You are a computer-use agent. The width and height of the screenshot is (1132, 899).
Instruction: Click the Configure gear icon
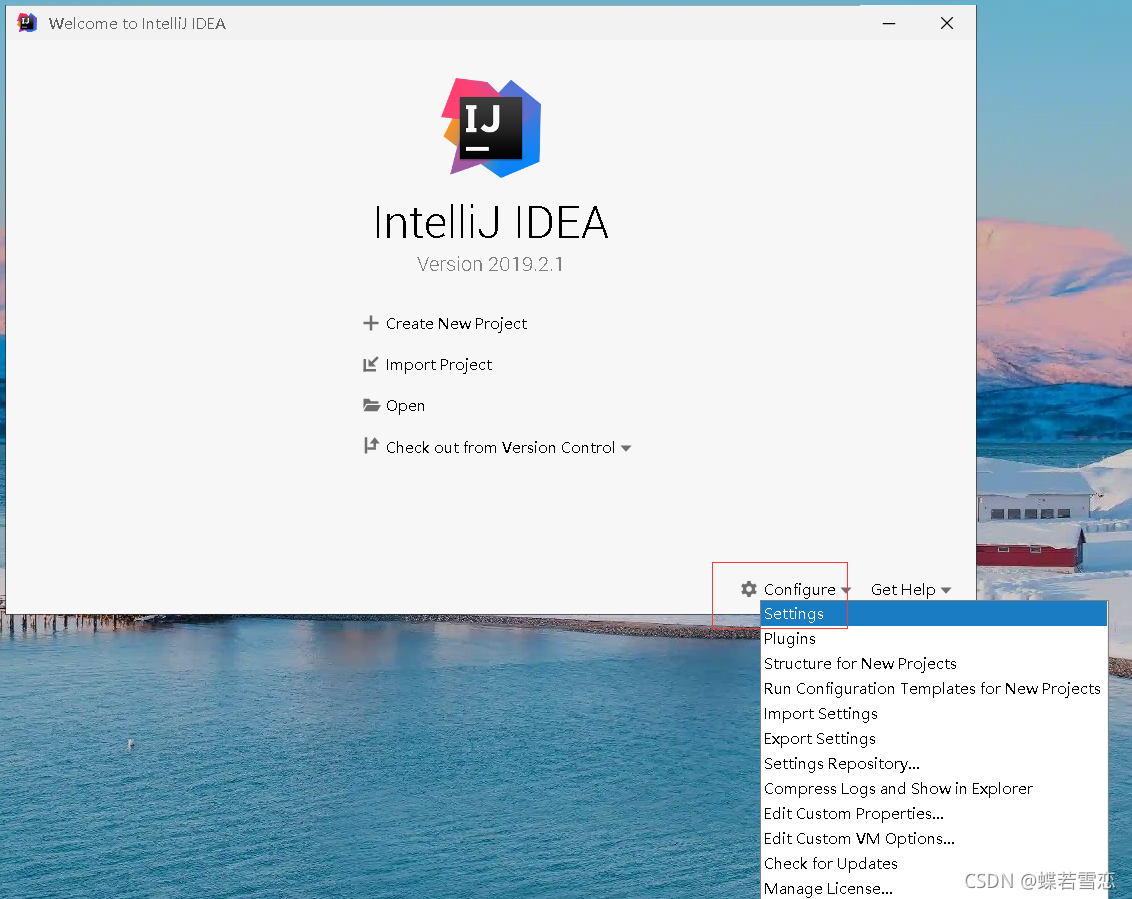749,589
